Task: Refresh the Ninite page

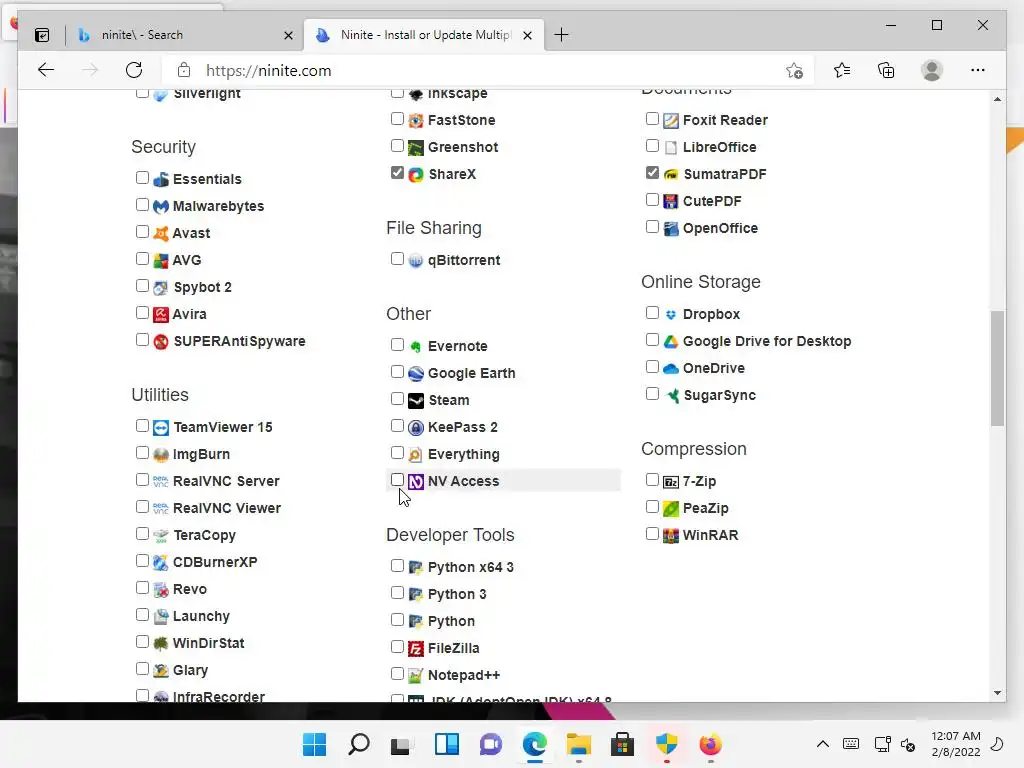Action: [134, 70]
